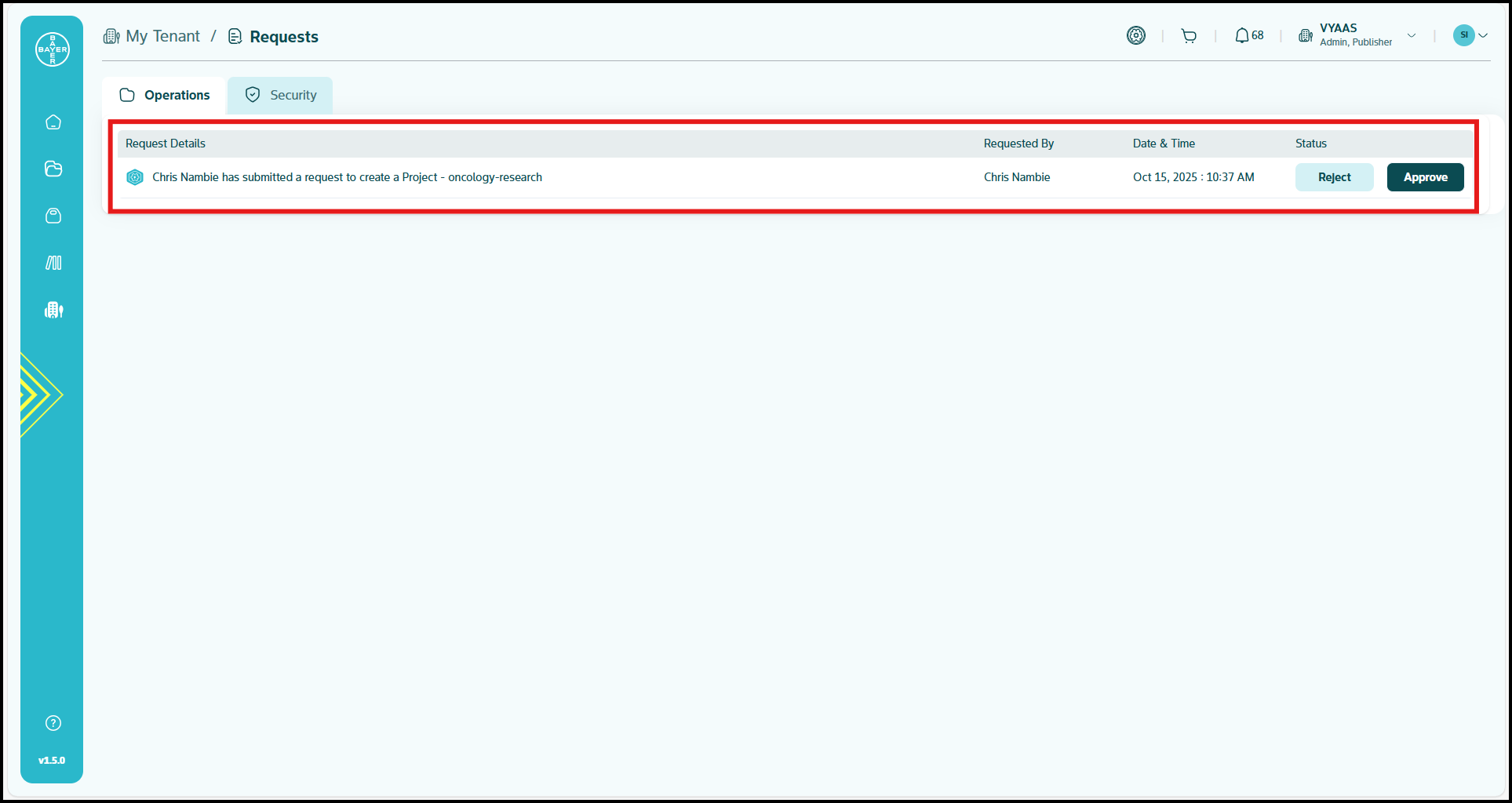Select the library books icon in the sidebar

(53, 263)
